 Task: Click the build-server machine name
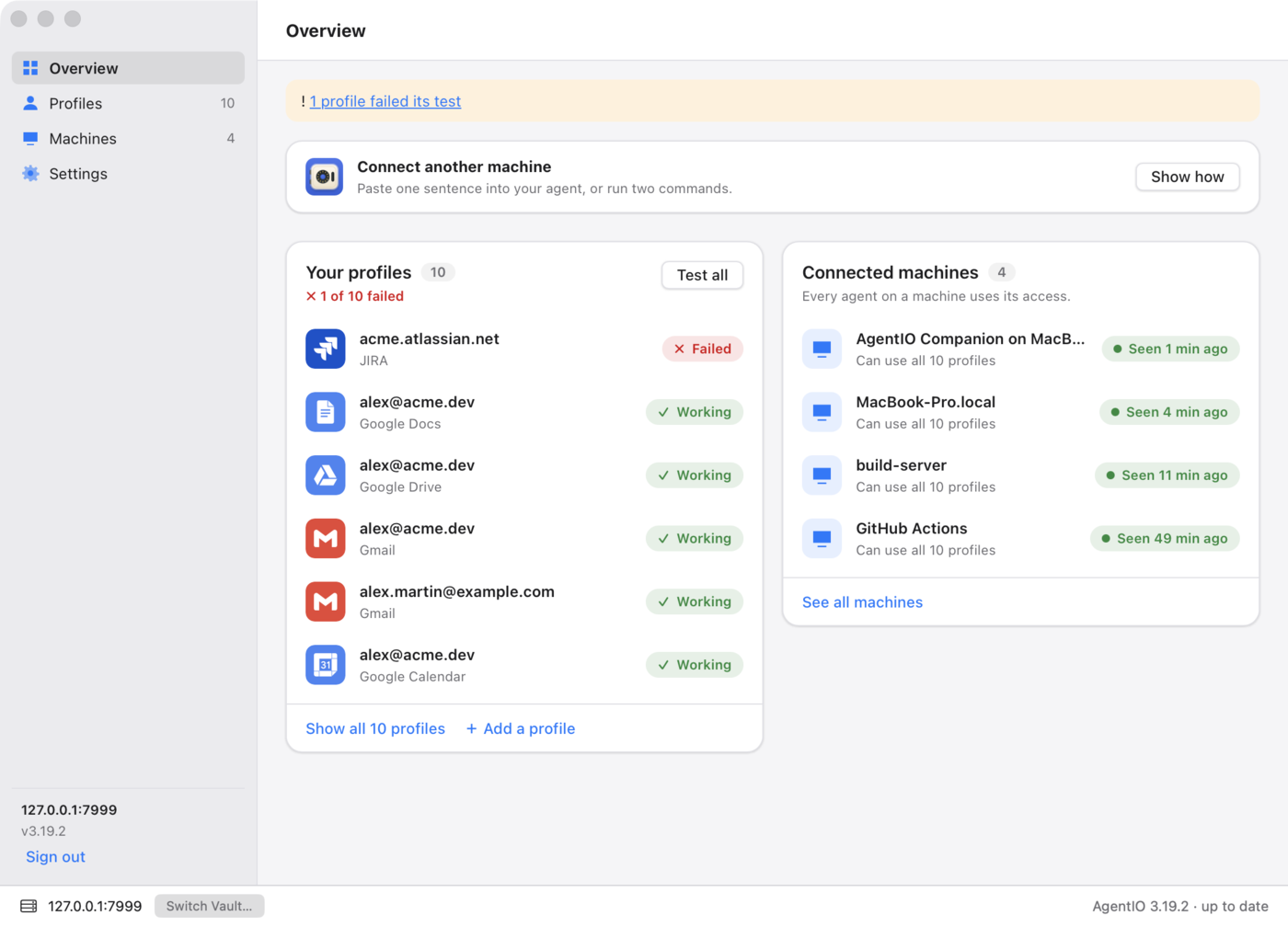pyautogui.click(x=902, y=465)
